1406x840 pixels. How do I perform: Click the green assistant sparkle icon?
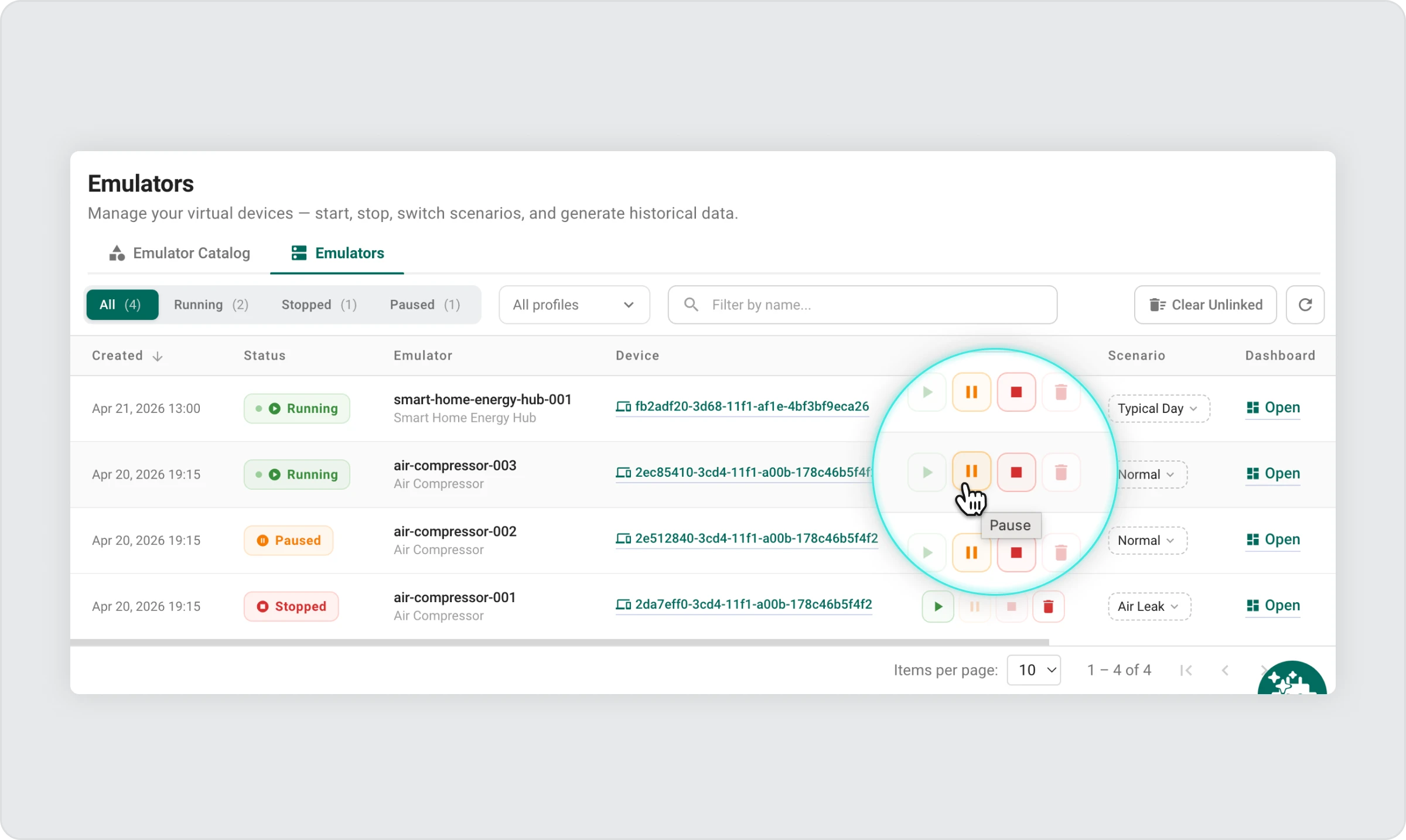[1291, 679]
